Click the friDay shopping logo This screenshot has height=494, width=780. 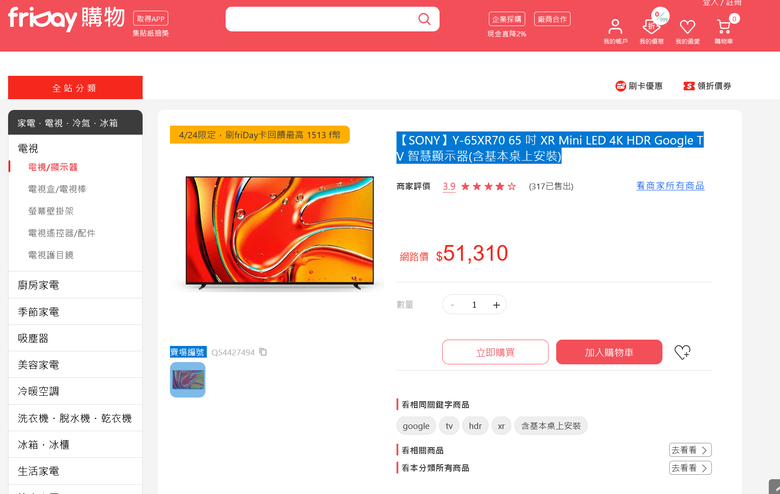[x=66, y=19]
